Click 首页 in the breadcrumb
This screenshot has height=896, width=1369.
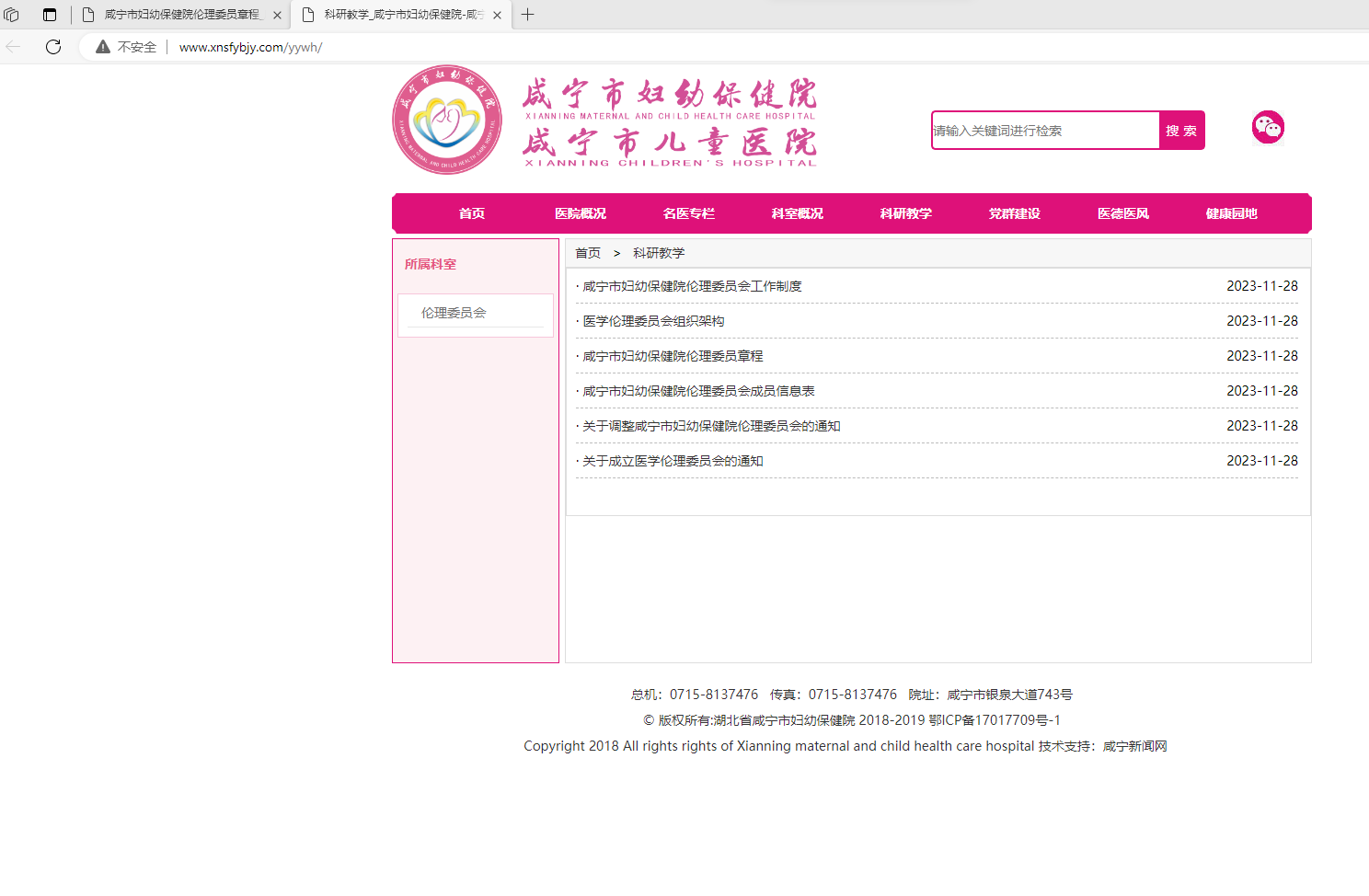588,253
